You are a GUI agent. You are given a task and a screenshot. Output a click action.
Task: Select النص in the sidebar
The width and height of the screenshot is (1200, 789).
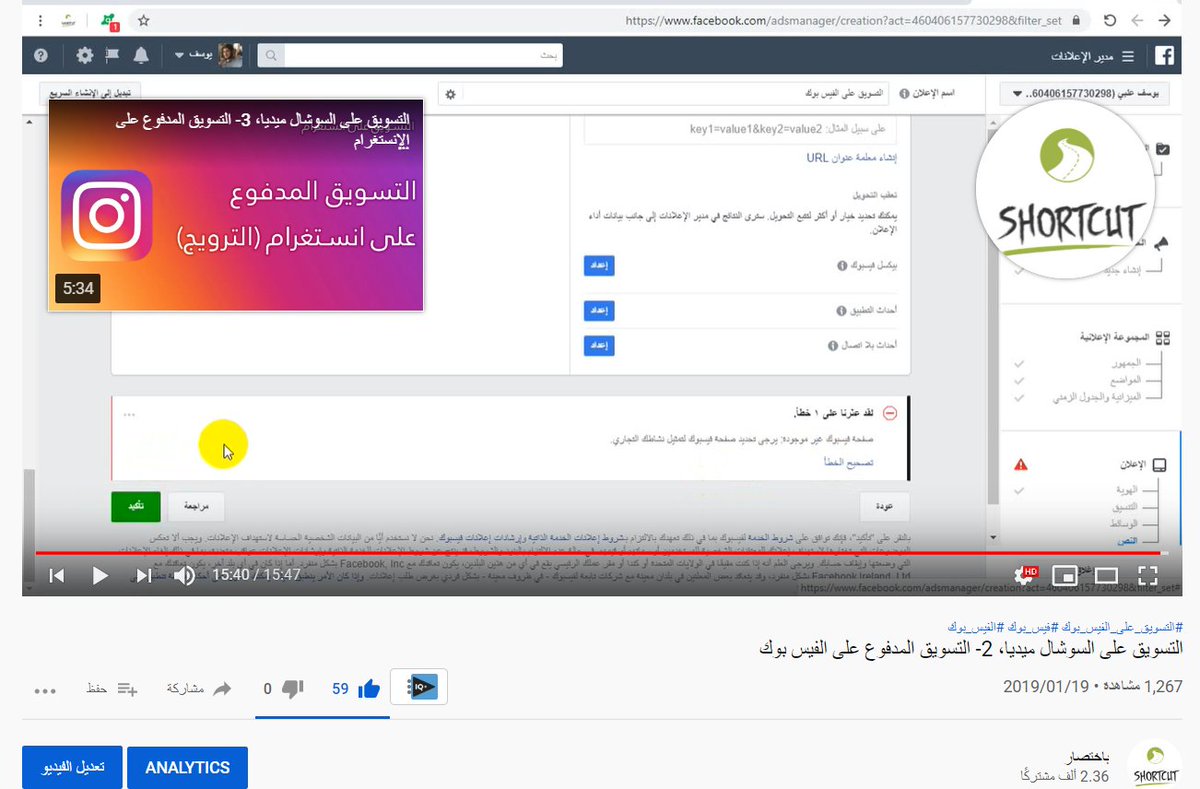coord(1130,541)
